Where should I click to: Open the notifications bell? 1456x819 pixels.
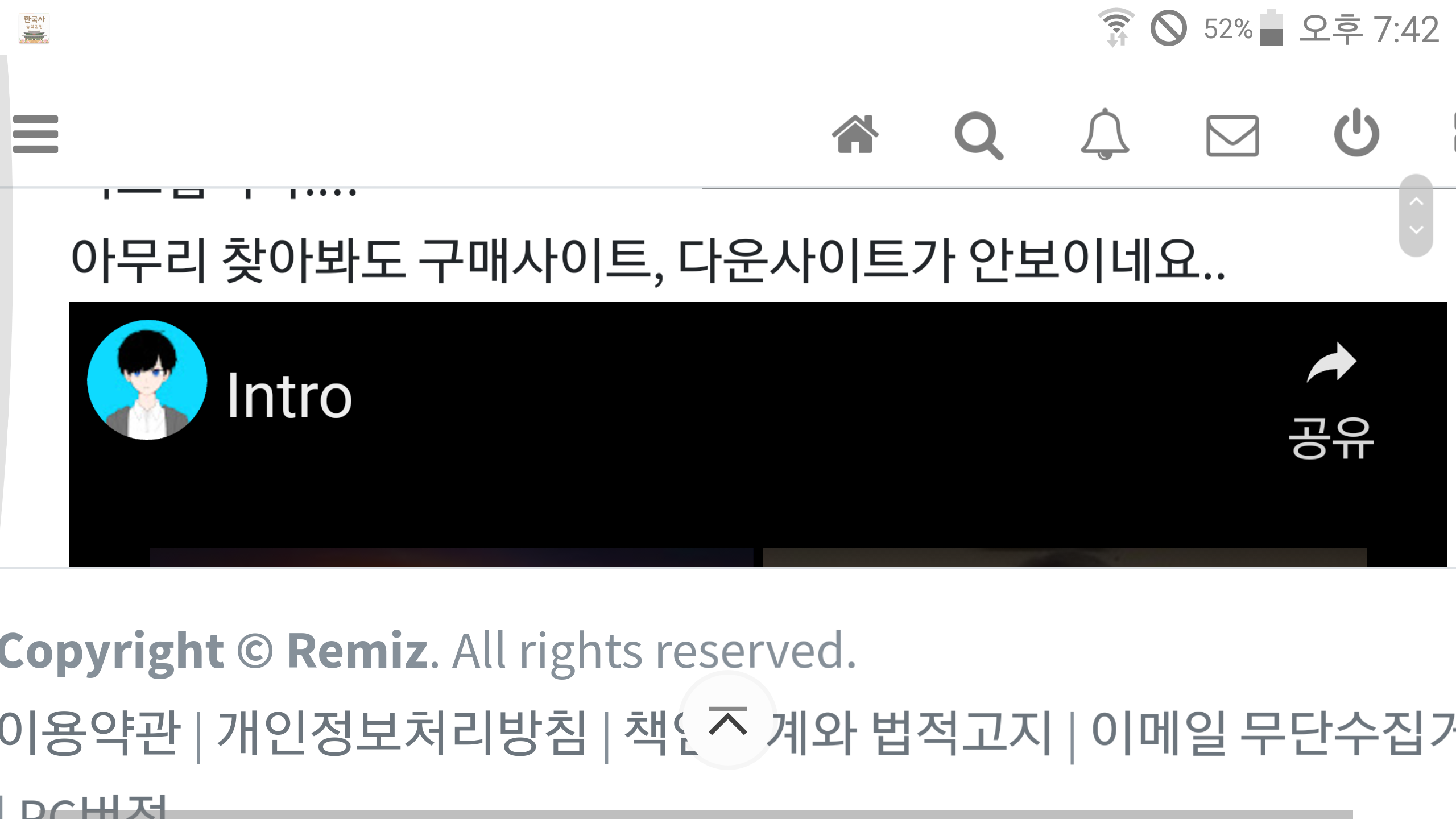[1105, 134]
